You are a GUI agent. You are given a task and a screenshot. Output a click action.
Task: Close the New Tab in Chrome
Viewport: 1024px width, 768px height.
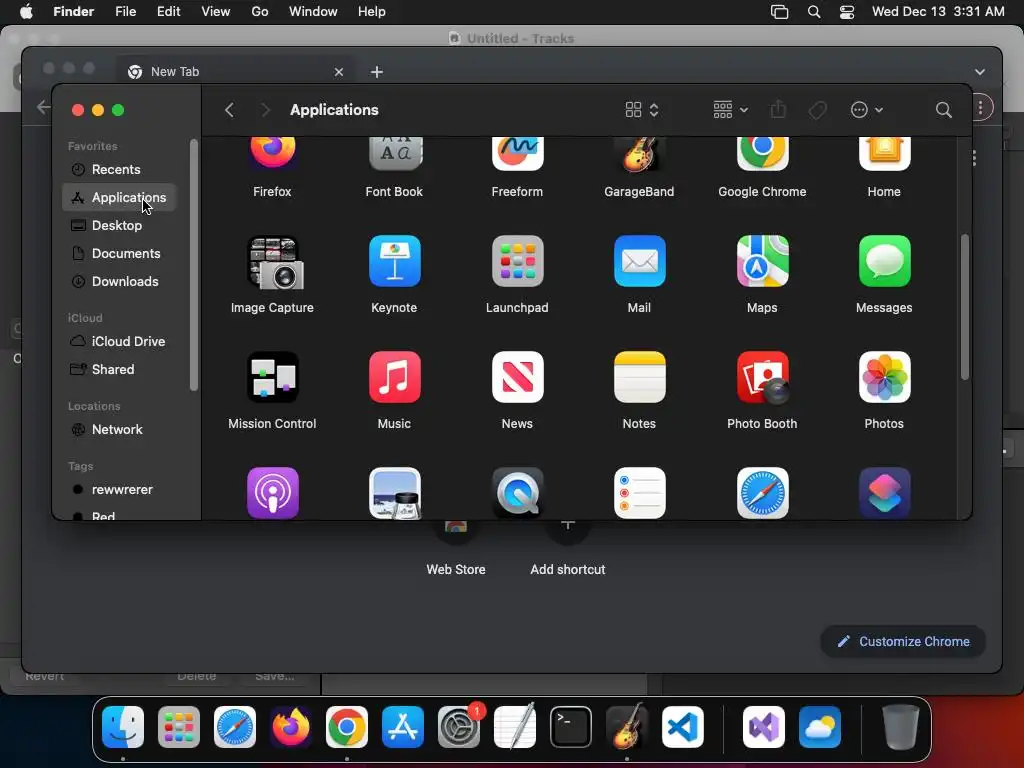[338, 72]
